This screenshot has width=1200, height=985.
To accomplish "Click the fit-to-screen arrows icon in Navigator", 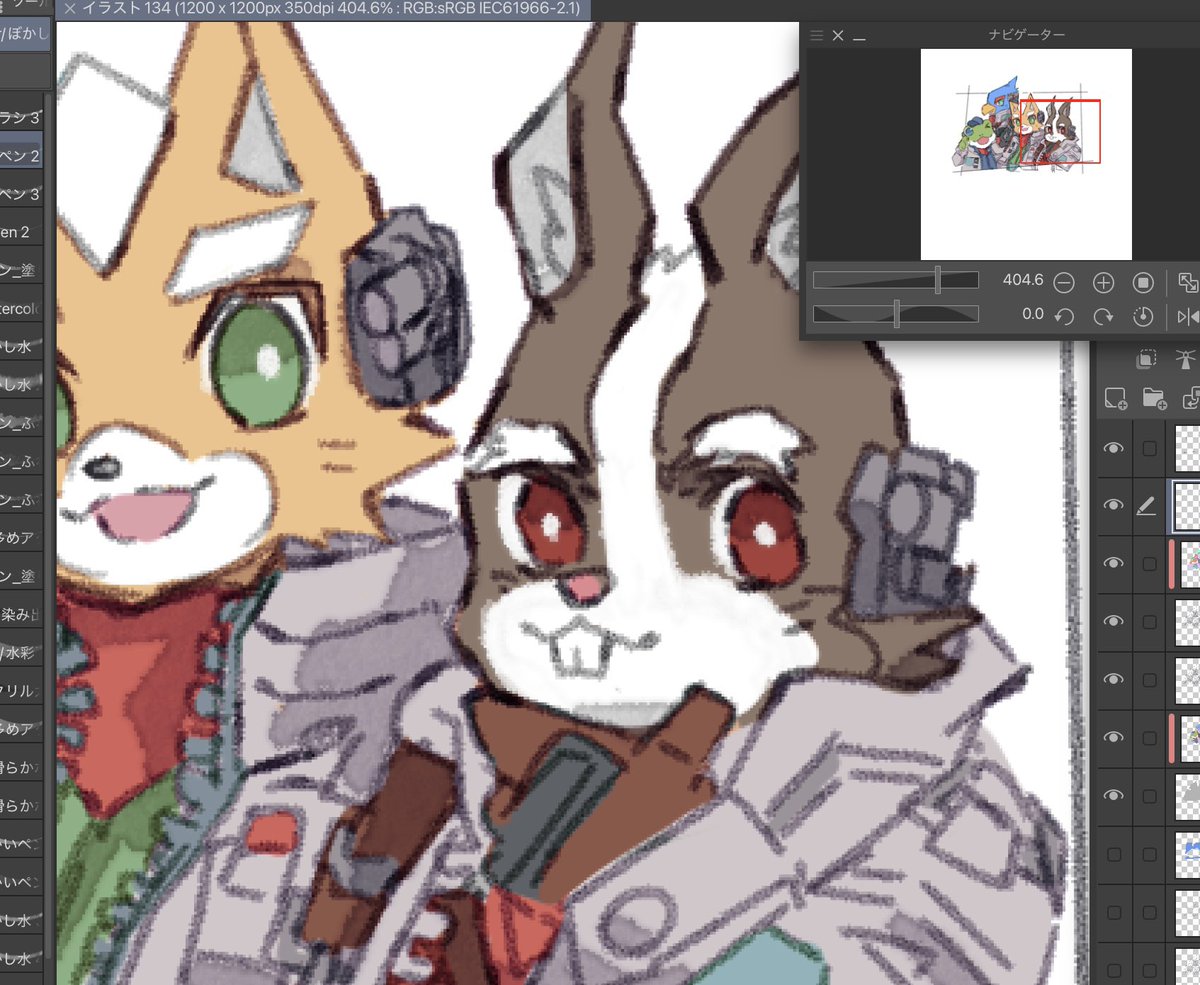I will (1188, 282).
